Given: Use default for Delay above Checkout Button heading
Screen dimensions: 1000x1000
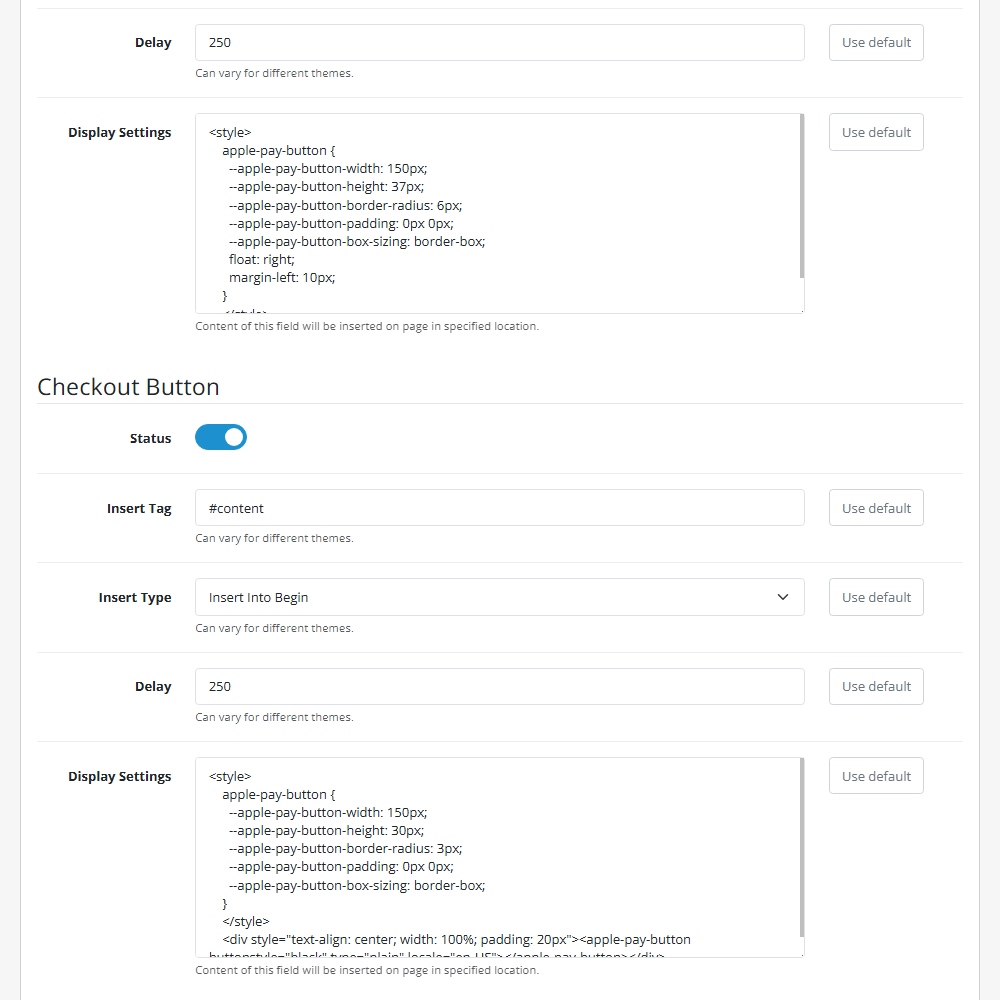Looking at the screenshot, I should pos(876,43).
